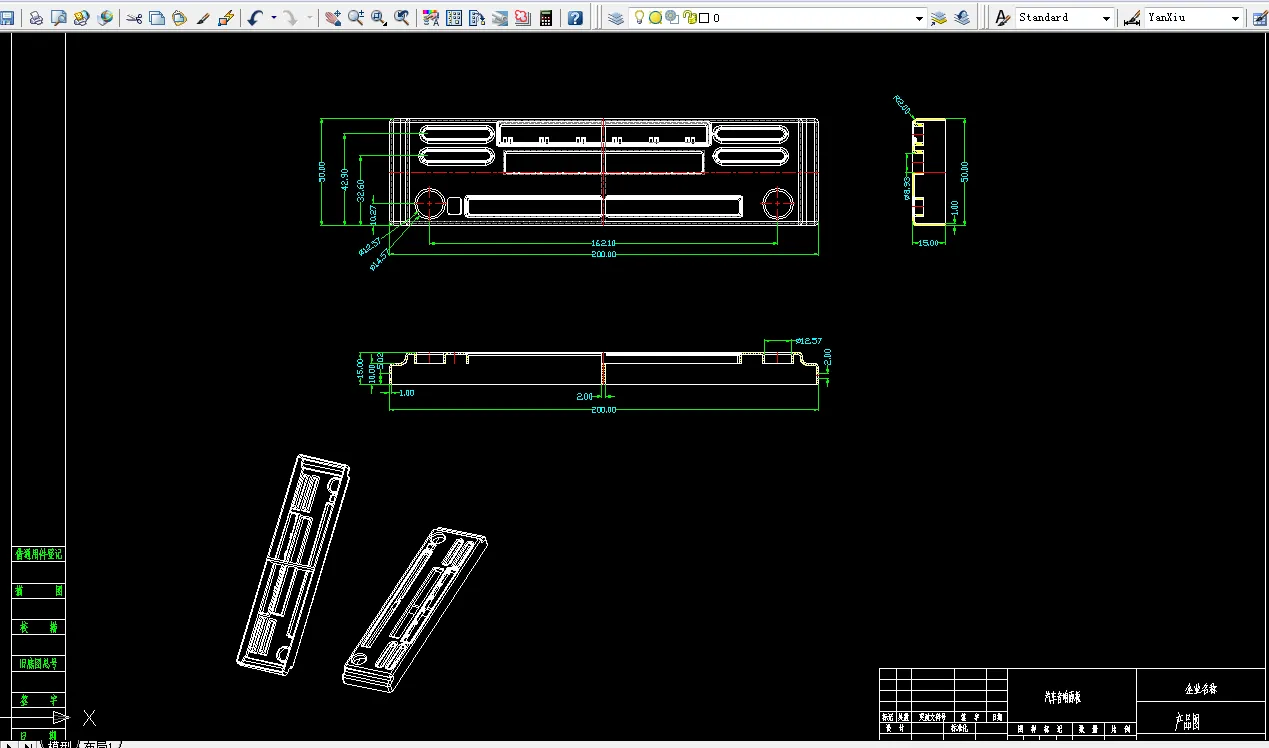Click Make Object's Layer Current icon

[x=939, y=18]
